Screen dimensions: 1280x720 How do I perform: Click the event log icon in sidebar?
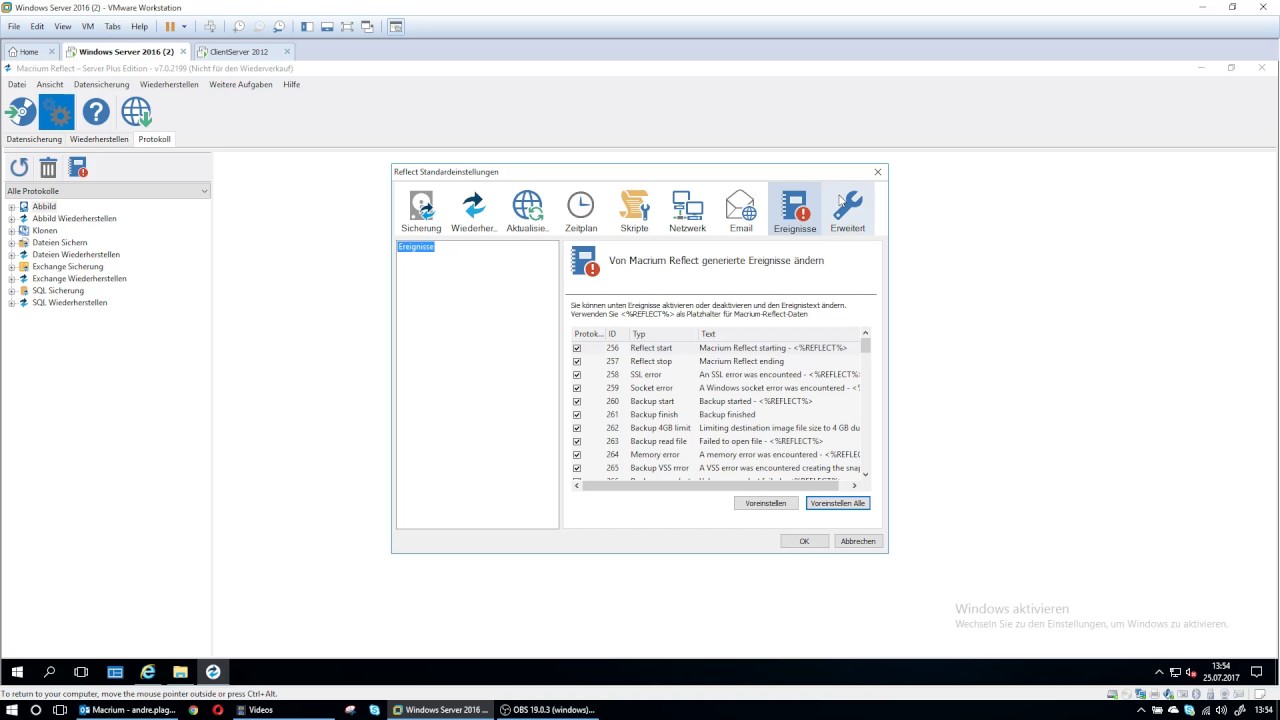click(78, 167)
